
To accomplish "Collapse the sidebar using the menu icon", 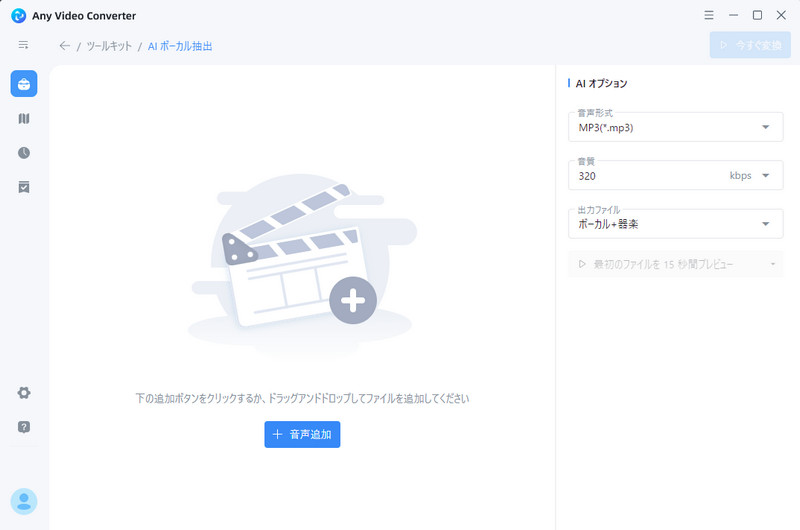I will 23,45.
